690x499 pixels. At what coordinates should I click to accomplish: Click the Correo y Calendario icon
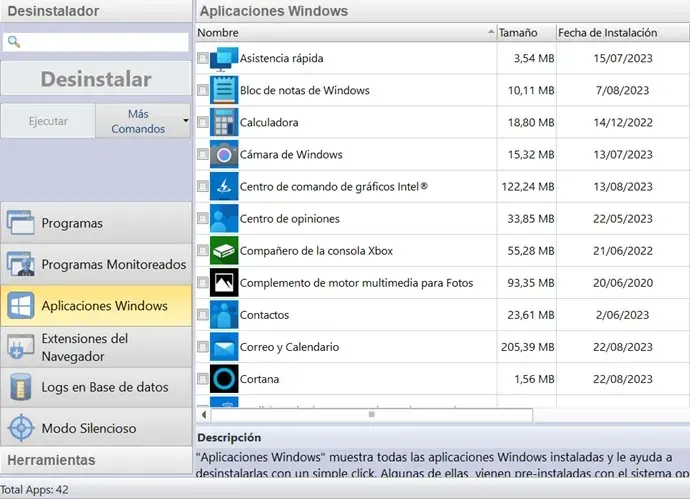click(224, 347)
